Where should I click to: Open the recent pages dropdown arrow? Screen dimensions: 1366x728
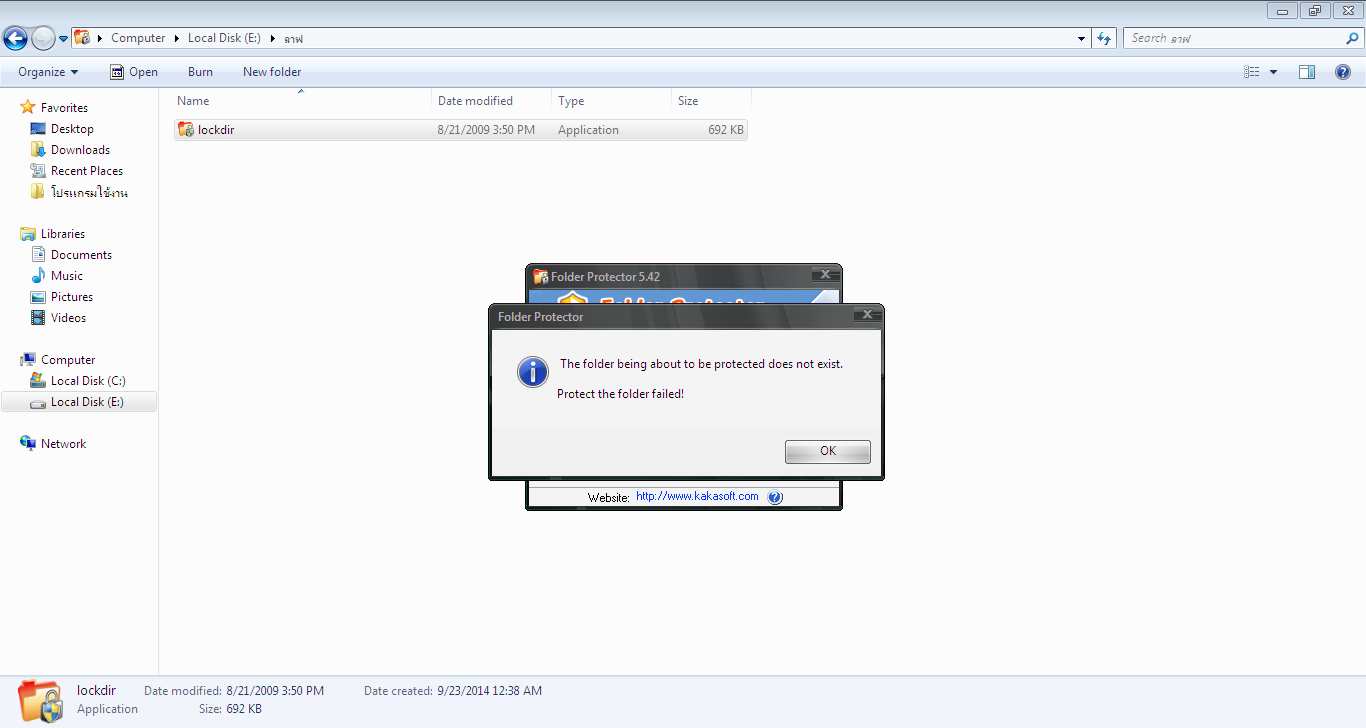[64, 39]
